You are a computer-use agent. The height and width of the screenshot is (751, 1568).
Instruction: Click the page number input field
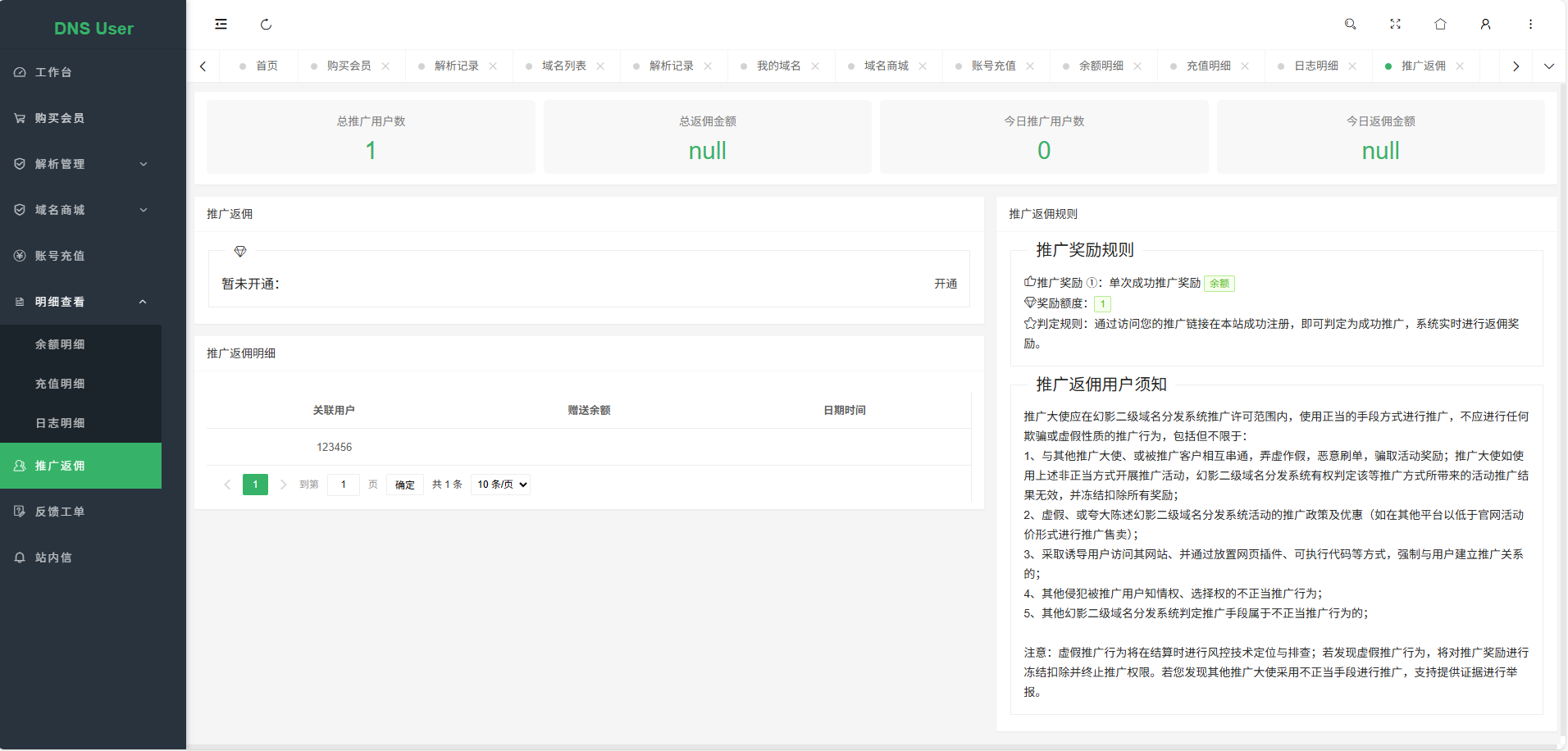[x=344, y=485]
